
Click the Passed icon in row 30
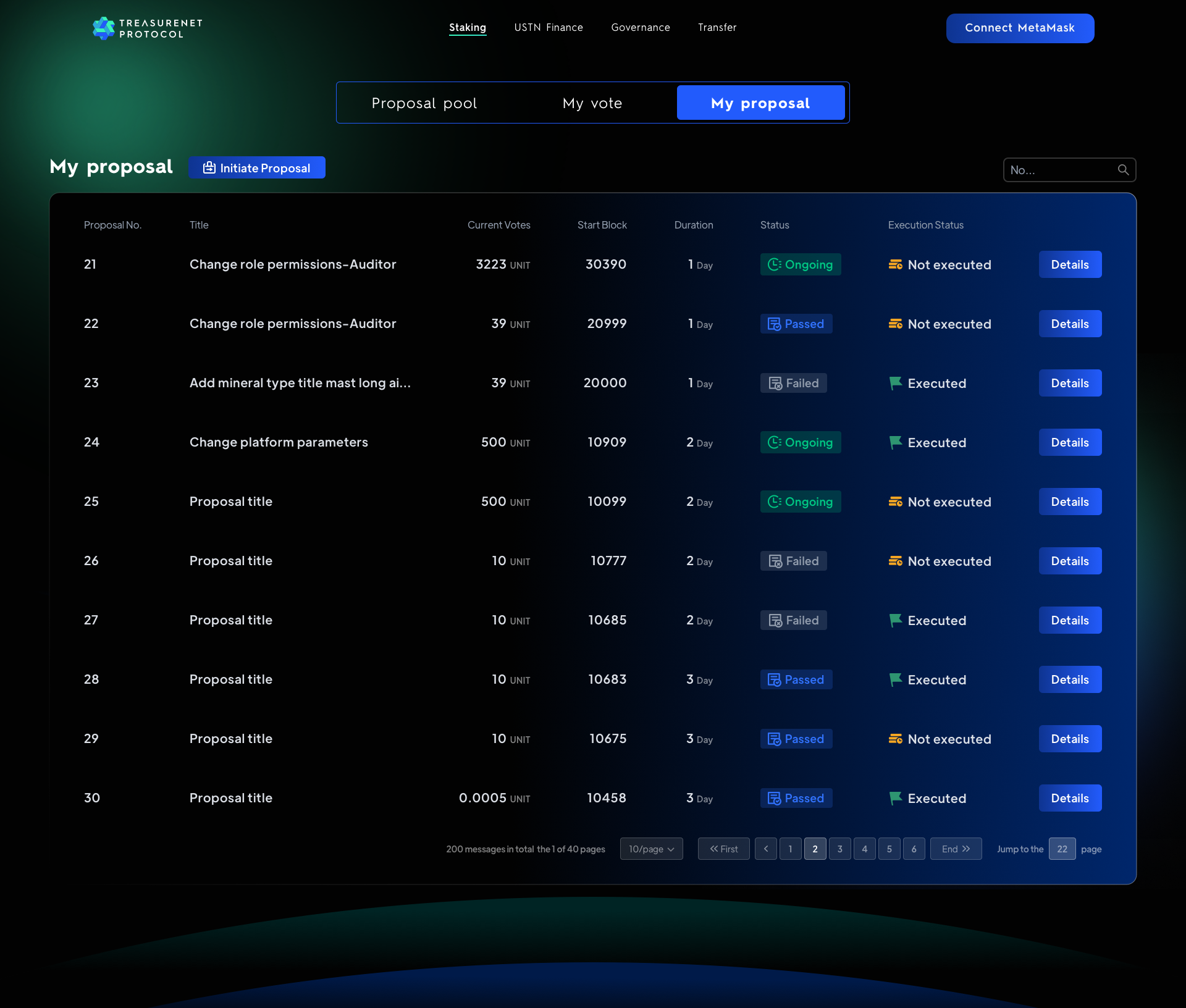[x=774, y=798]
